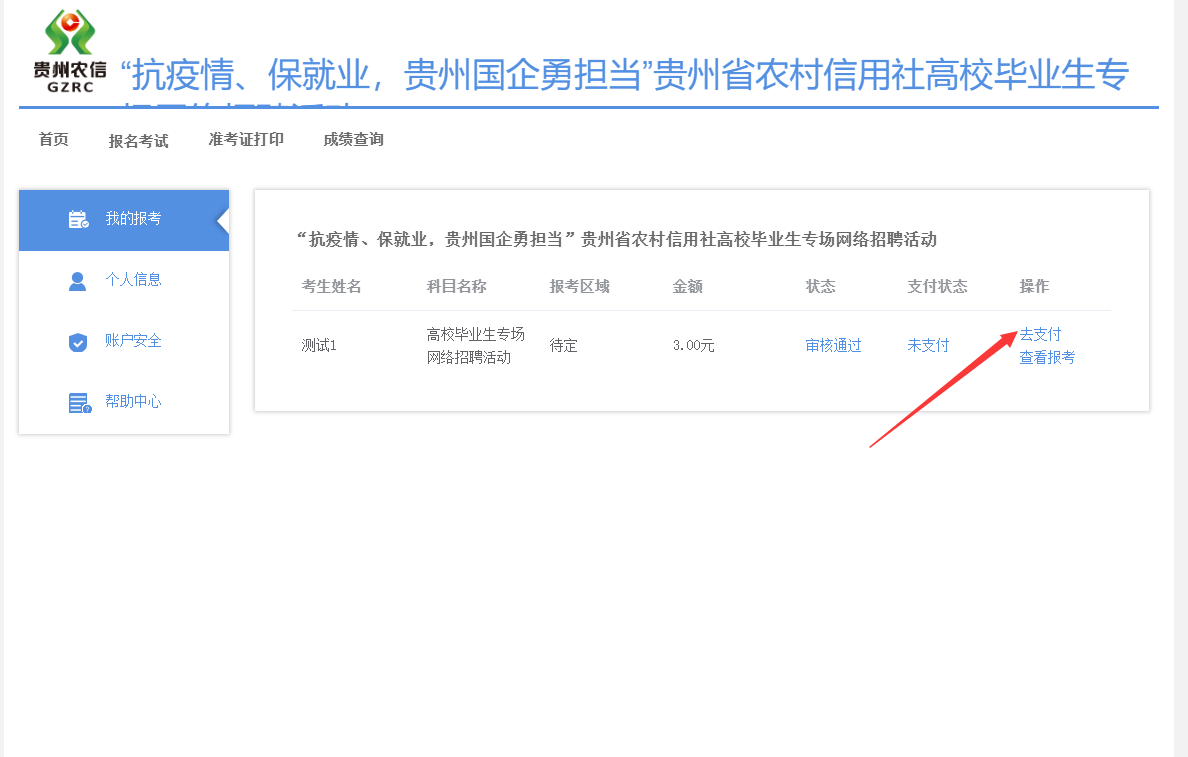Select 成绩查询 in the top navigation
Viewport: 1188px width, 757px height.
click(353, 140)
